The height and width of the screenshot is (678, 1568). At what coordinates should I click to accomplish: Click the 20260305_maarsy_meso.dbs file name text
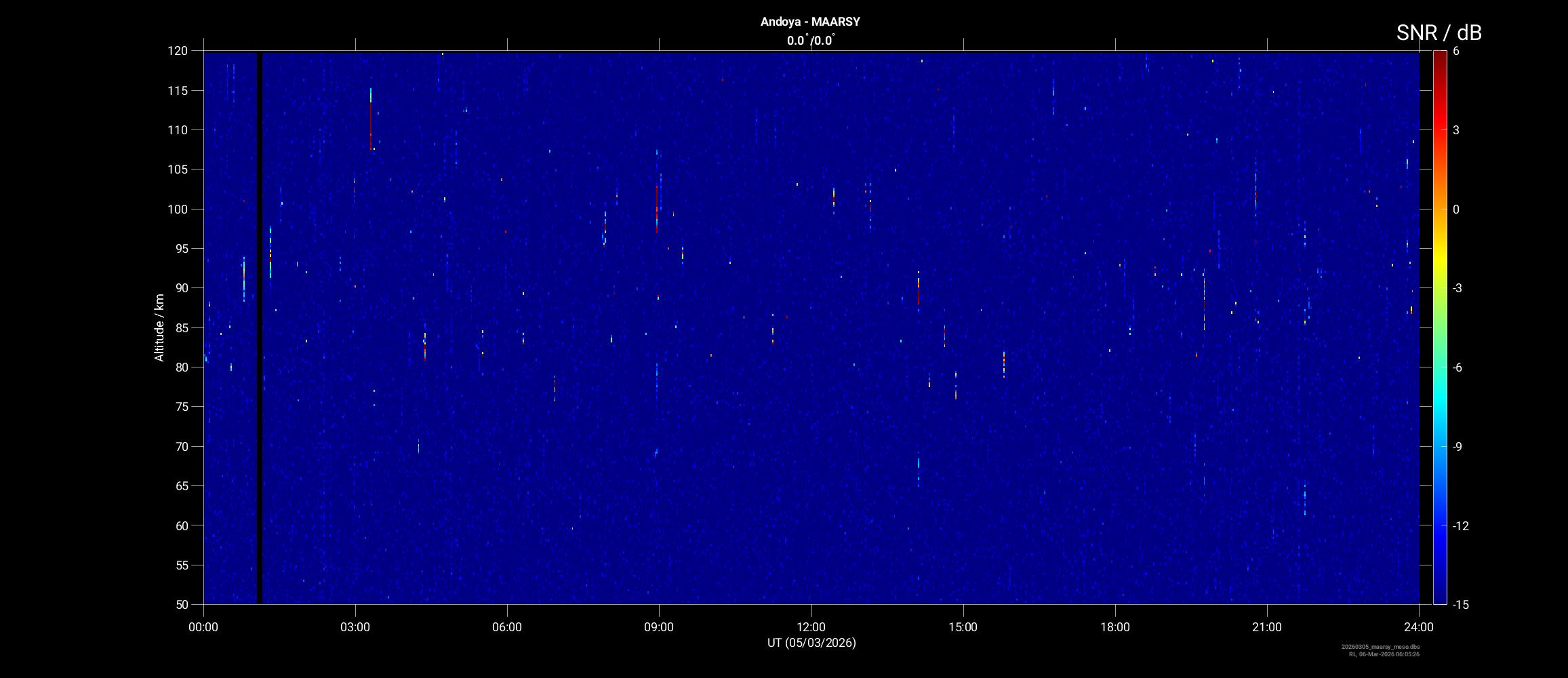(x=1380, y=647)
